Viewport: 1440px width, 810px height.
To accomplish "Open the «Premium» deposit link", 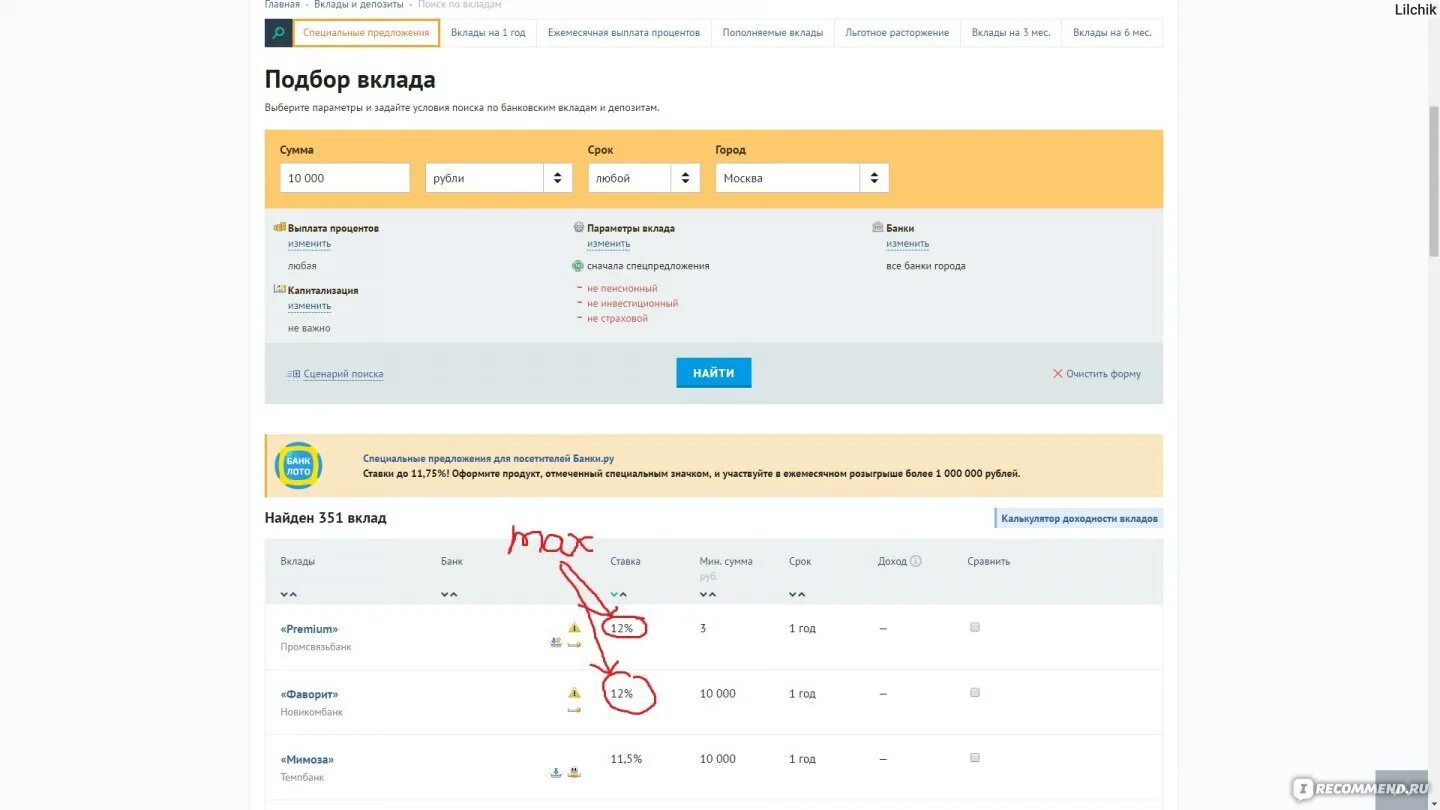I will point(309,629).
